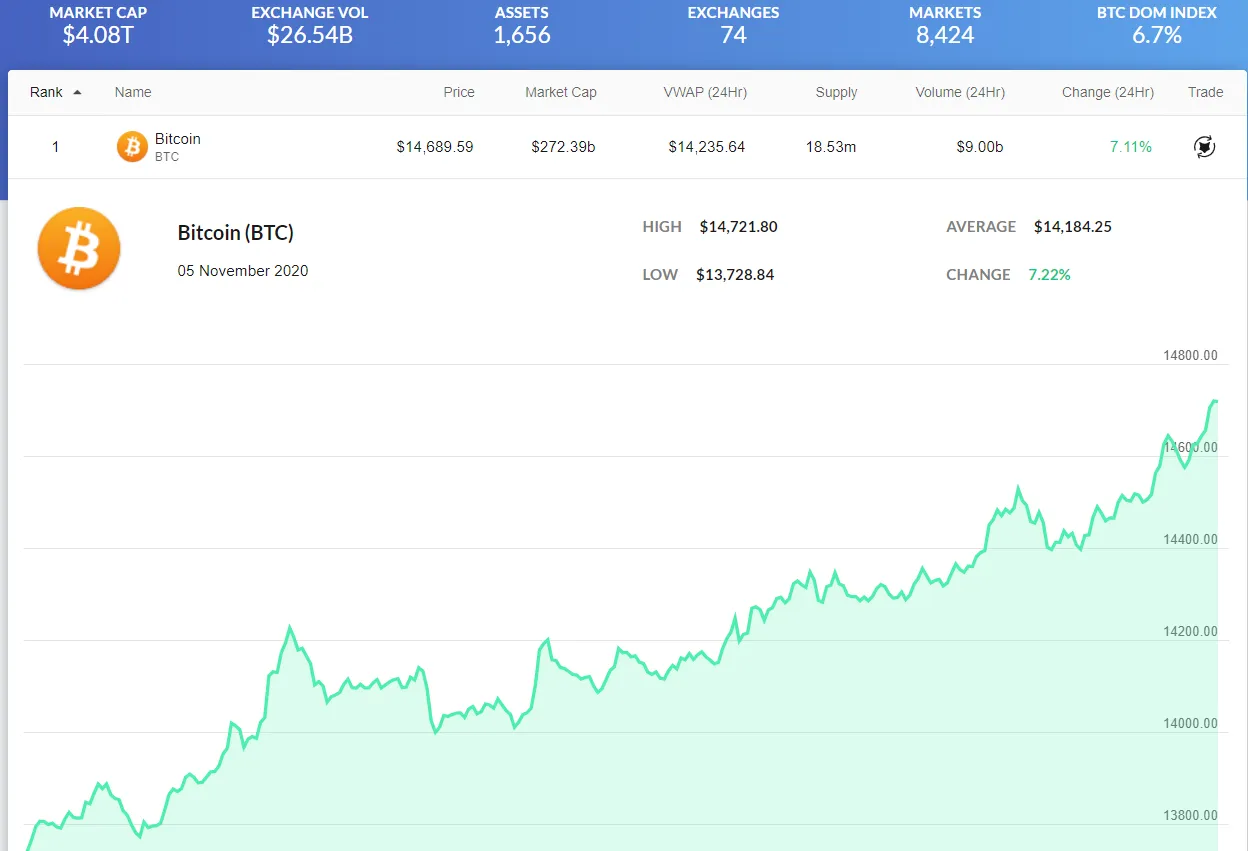Click the 13800.00 chart axis label
Viewport: 1248px width, 851px height.
click(1190, 815)
